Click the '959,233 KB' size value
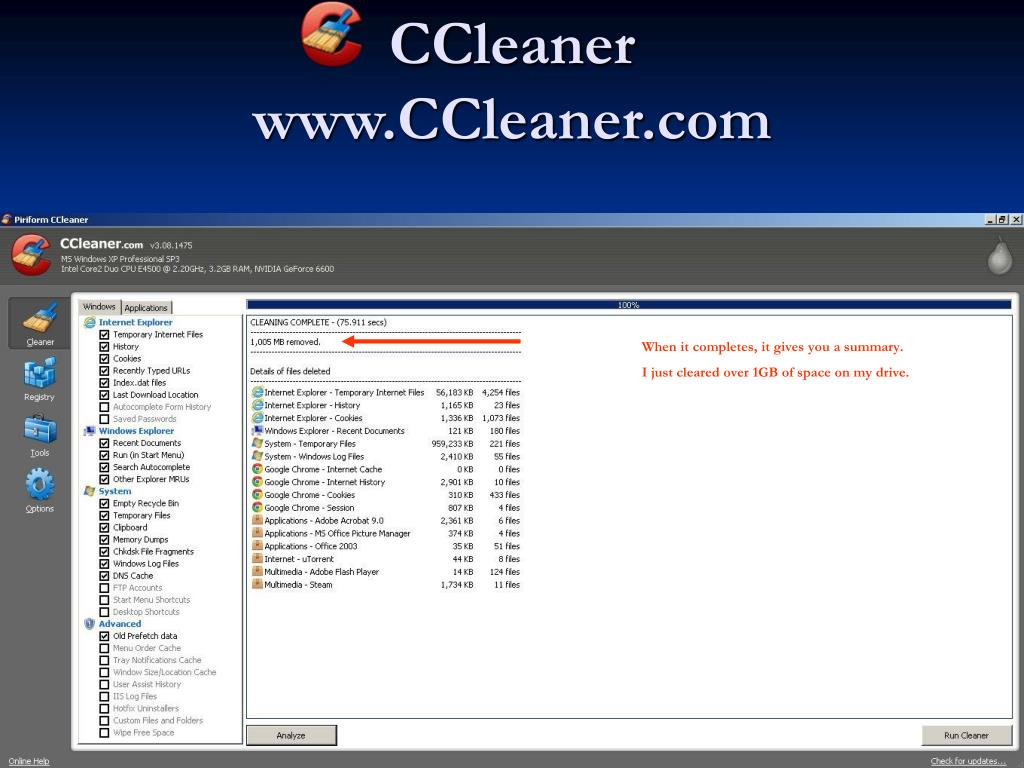Image resolution: width=1024 pixels, height=768 pixels. click(452, 443)
